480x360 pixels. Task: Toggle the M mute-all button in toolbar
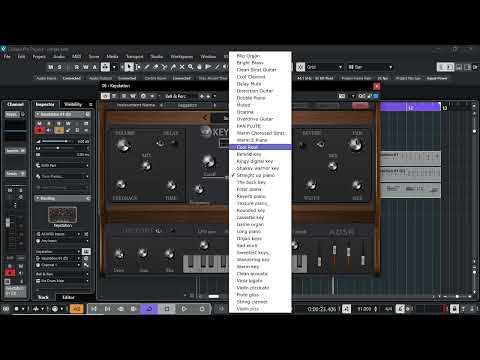pyautogui.click(x=51, y=67)
